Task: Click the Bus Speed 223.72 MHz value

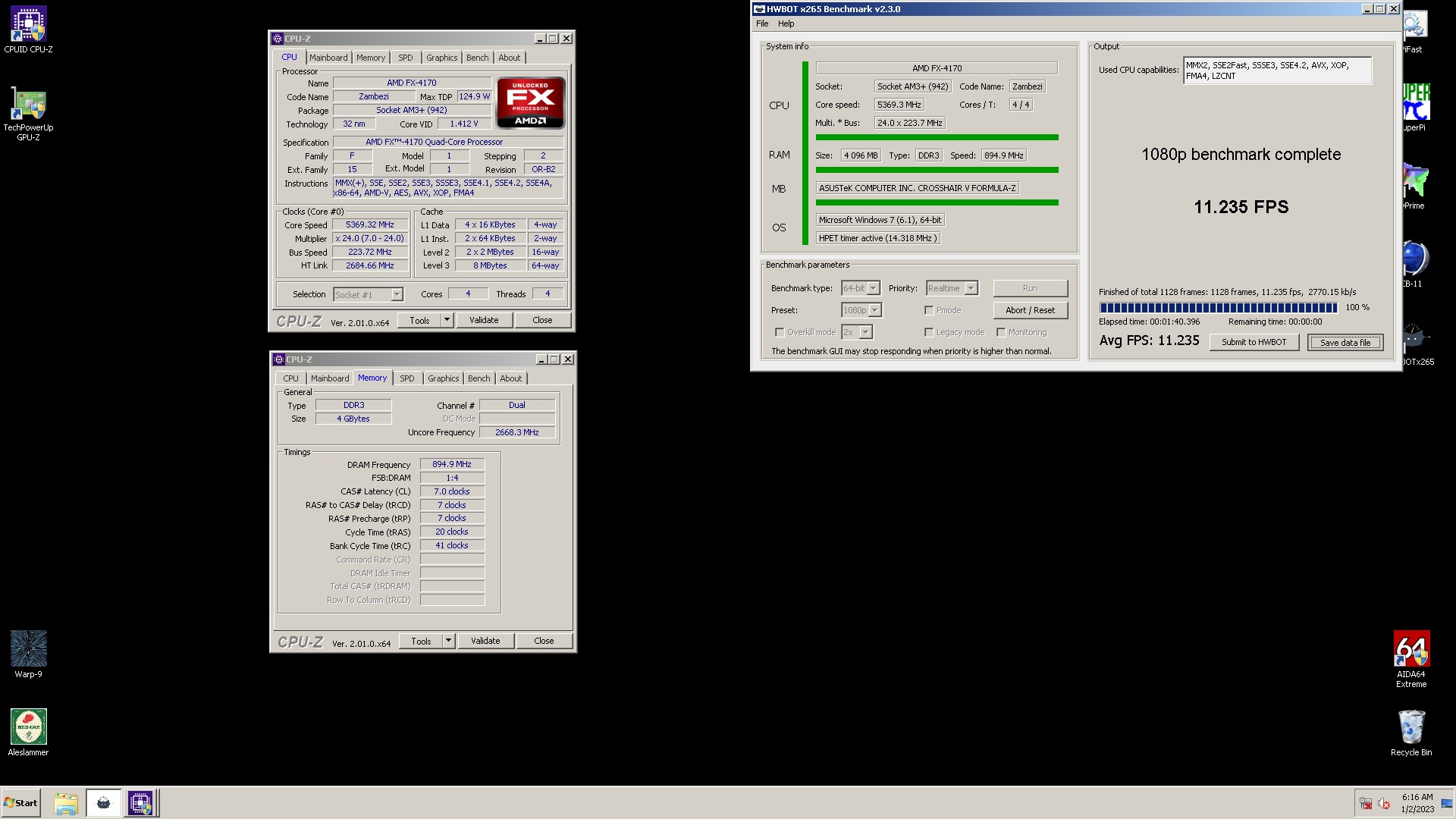Action: pos(370,253)
